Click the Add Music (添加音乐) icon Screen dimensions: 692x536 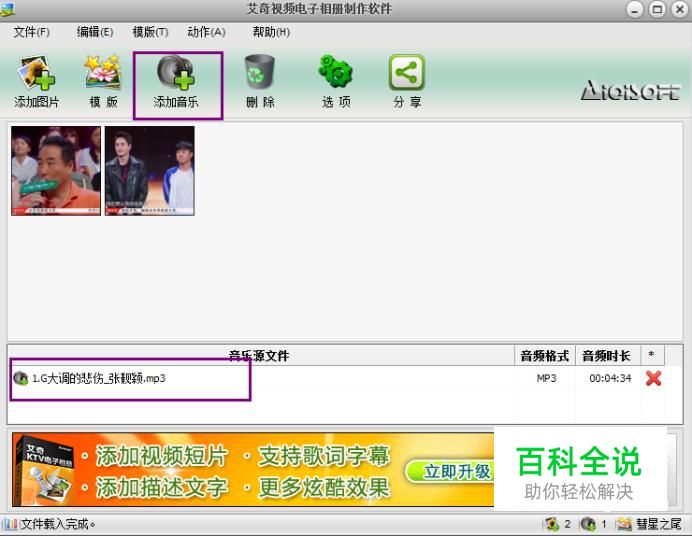177,73
